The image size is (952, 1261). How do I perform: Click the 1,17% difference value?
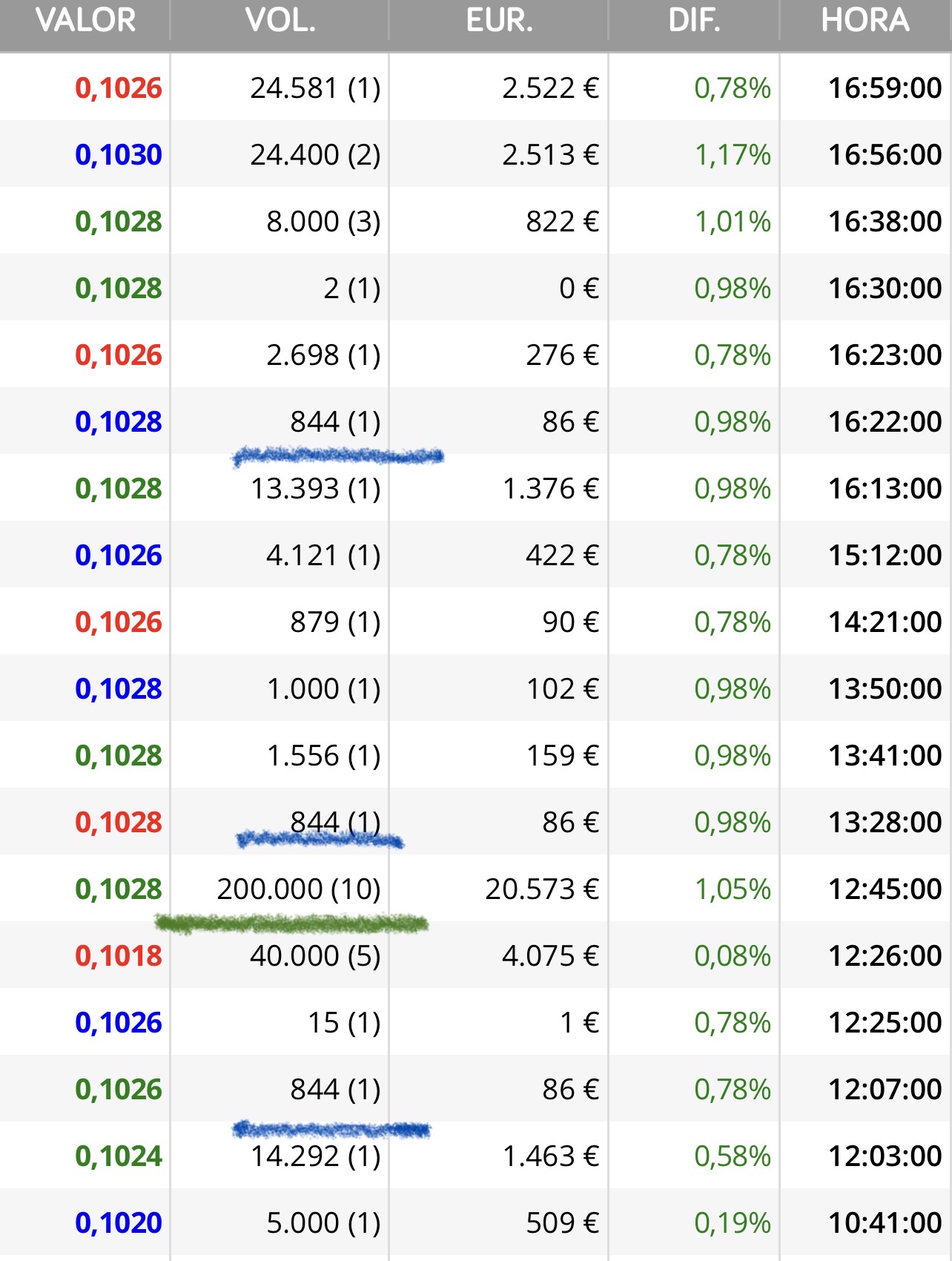733,155
